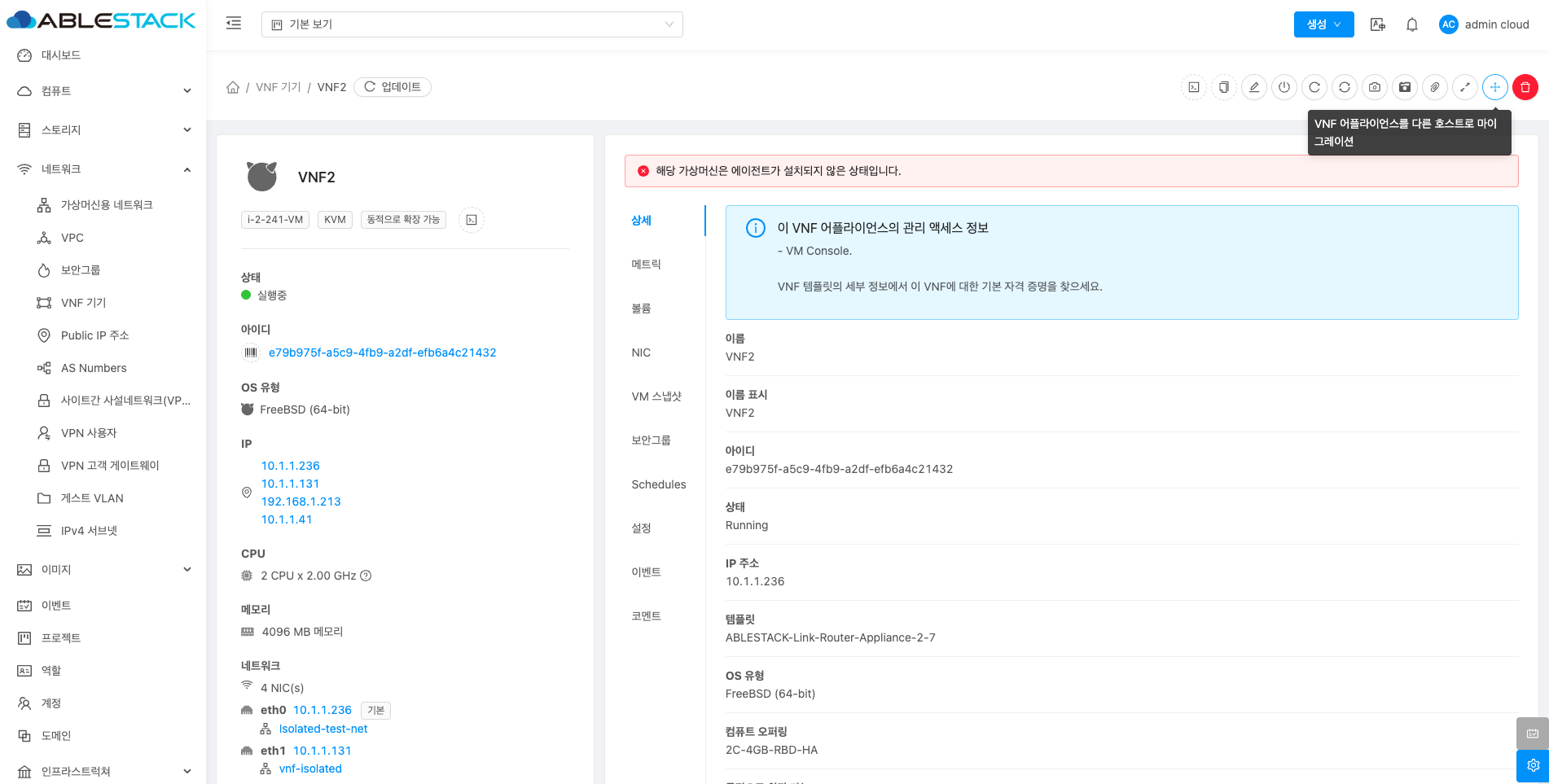The image size is (1549, 784).
Task: Click the red delete trash icon
Action: [1525, 87]
